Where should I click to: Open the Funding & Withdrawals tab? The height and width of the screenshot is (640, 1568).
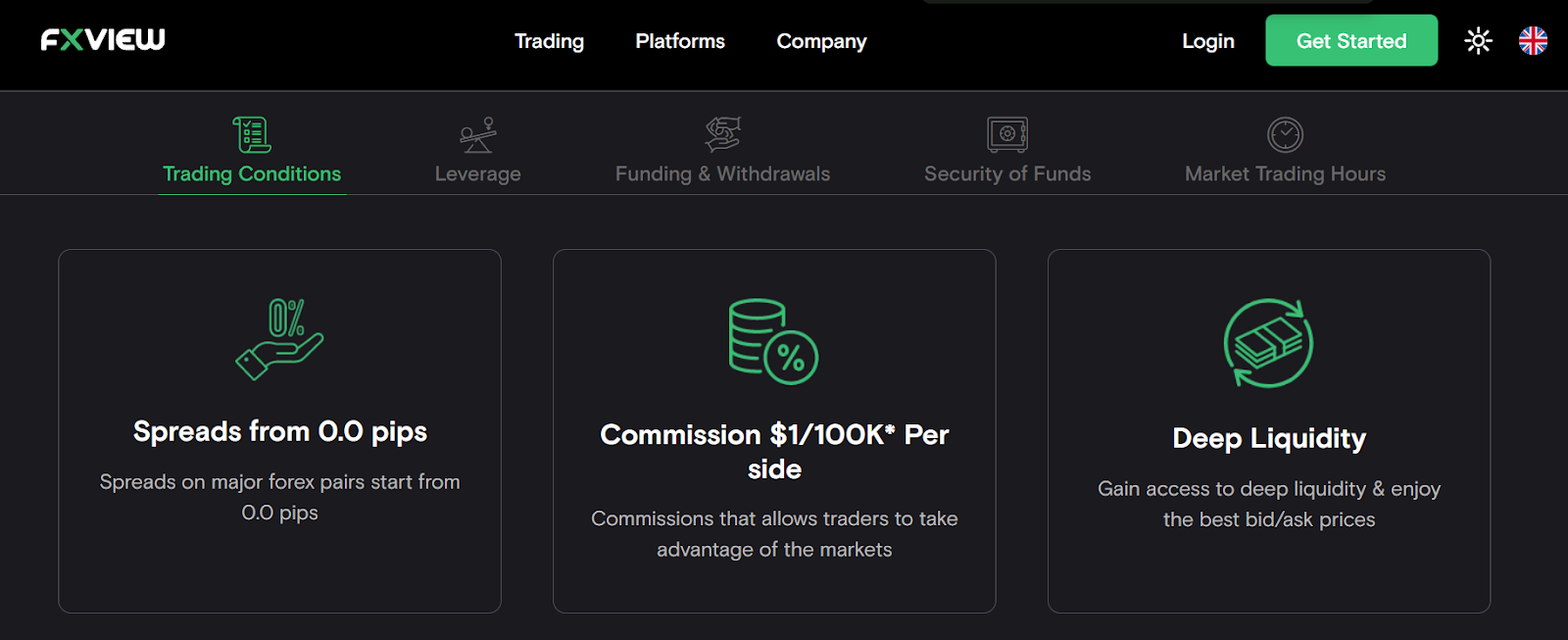722,173
